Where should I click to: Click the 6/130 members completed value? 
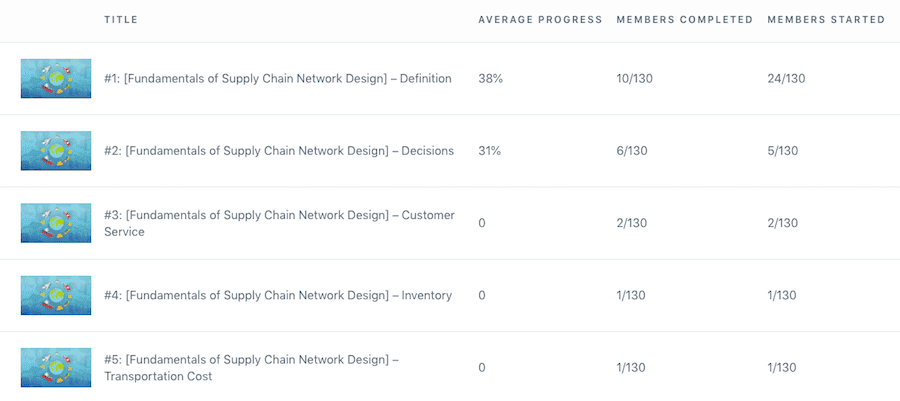click(632, 151)
